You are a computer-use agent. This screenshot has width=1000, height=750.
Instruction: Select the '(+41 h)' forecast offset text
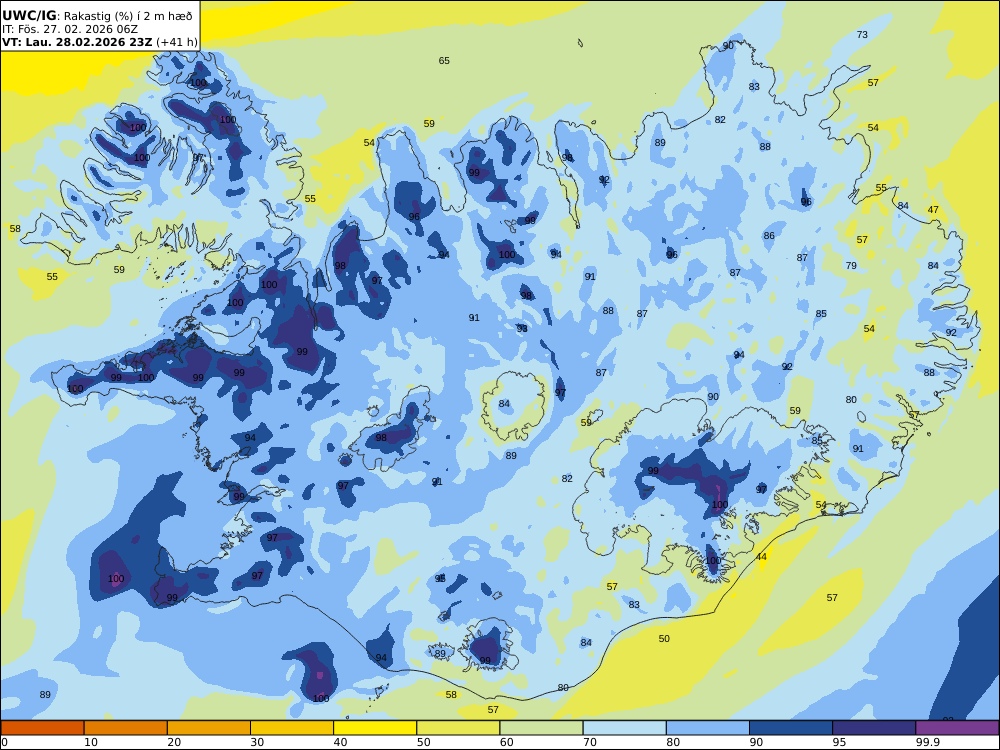[177, 42]
